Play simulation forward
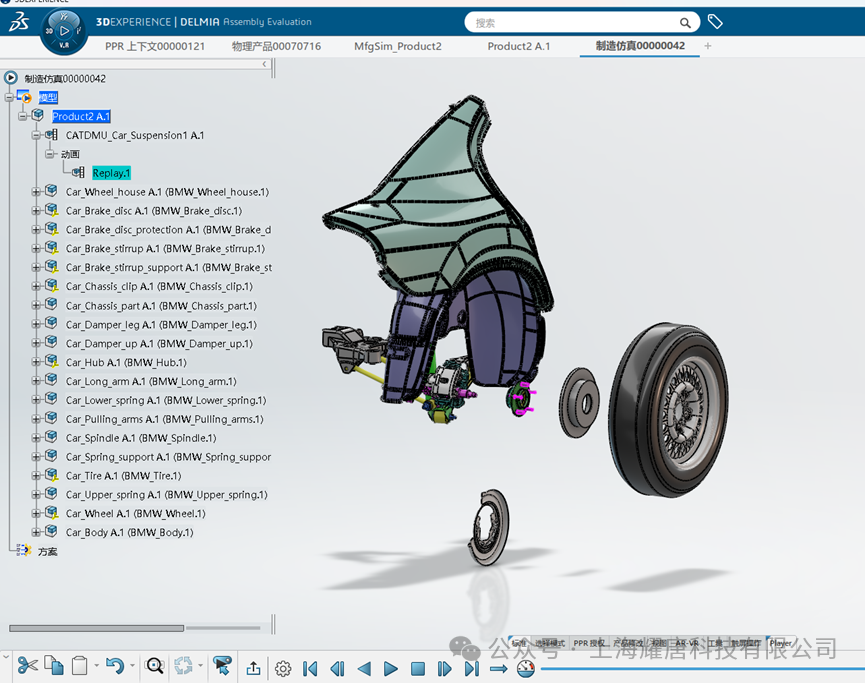The height and width of the screenshot is (683, 865). click(391, 669)
